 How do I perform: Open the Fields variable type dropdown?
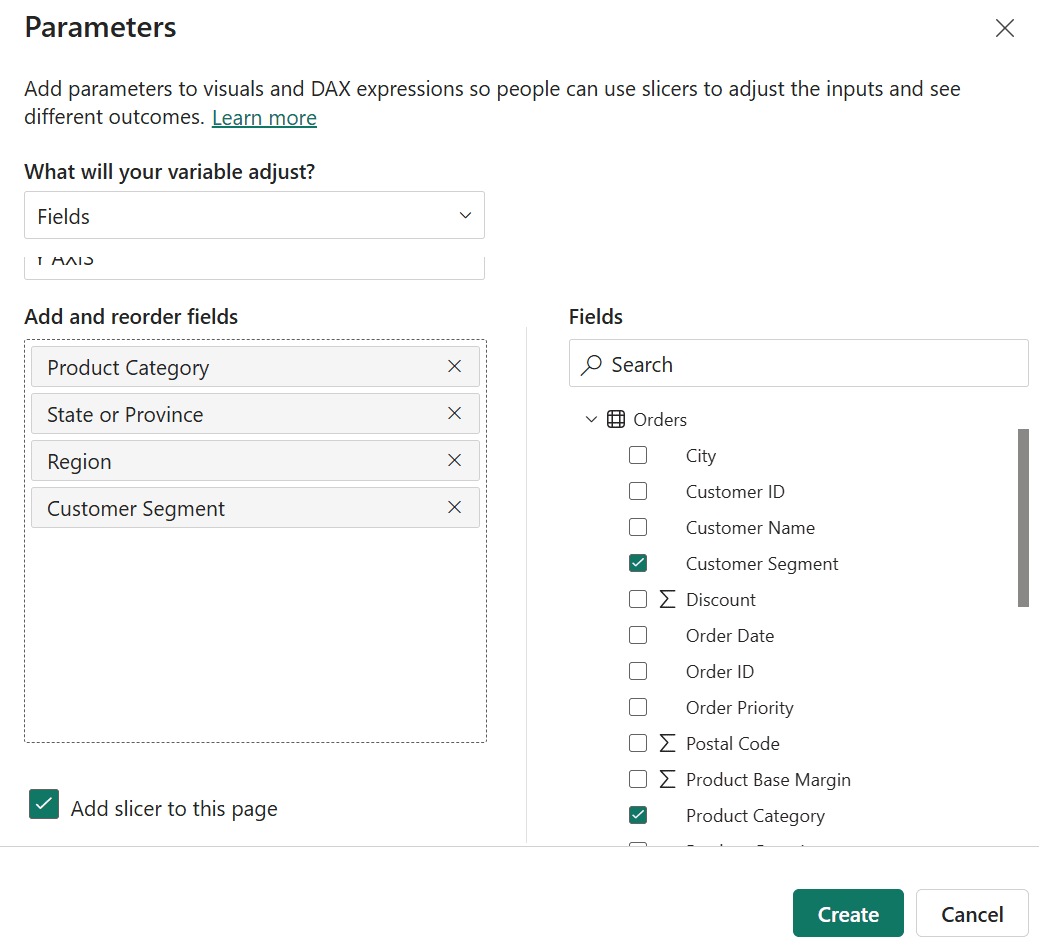pyautogui.click(x=254, y=216)
